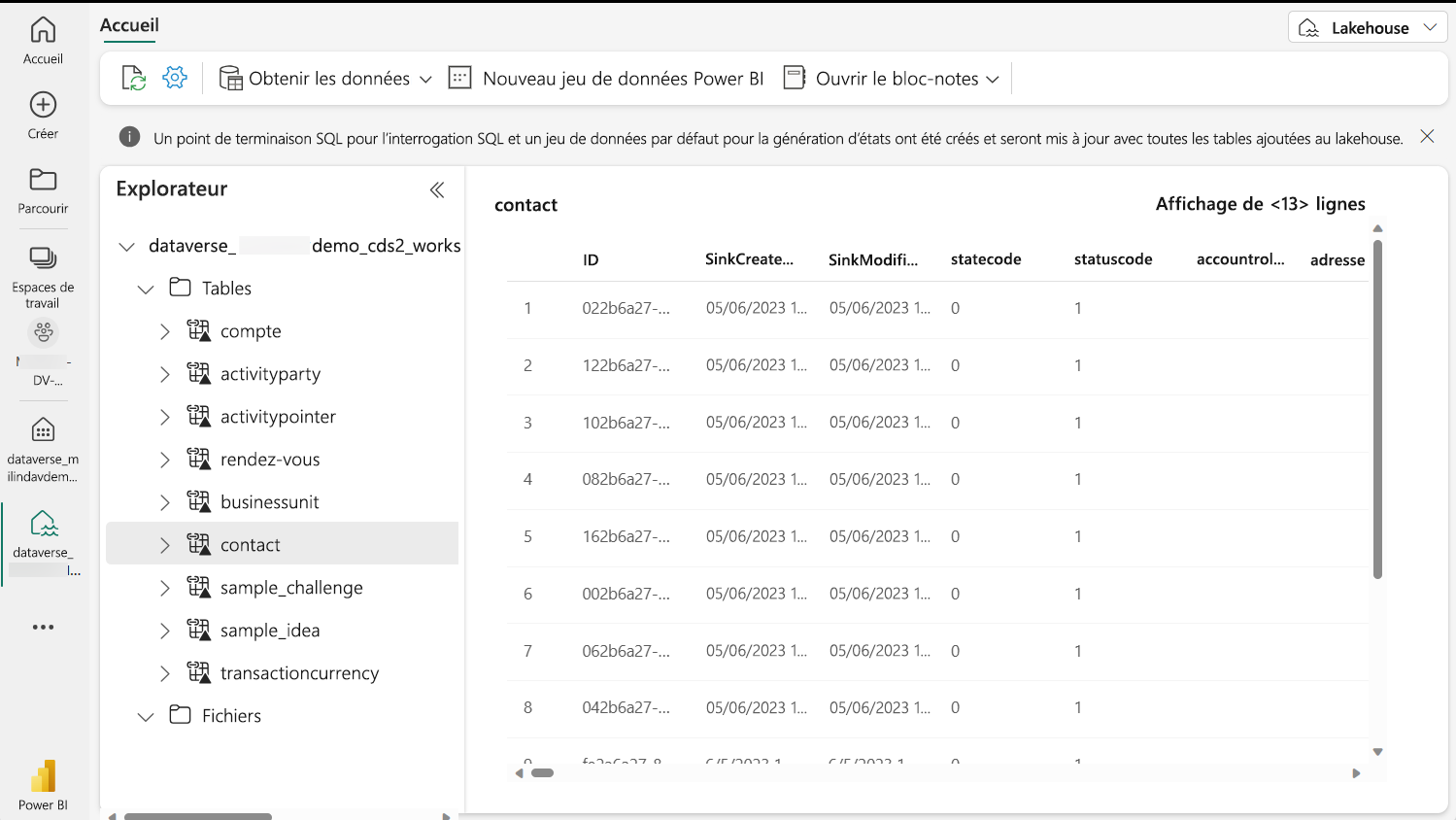The height and width of the screenshot is (820, 1456).
Task: Click the compte table icon
Action: (x=198, y=330)
